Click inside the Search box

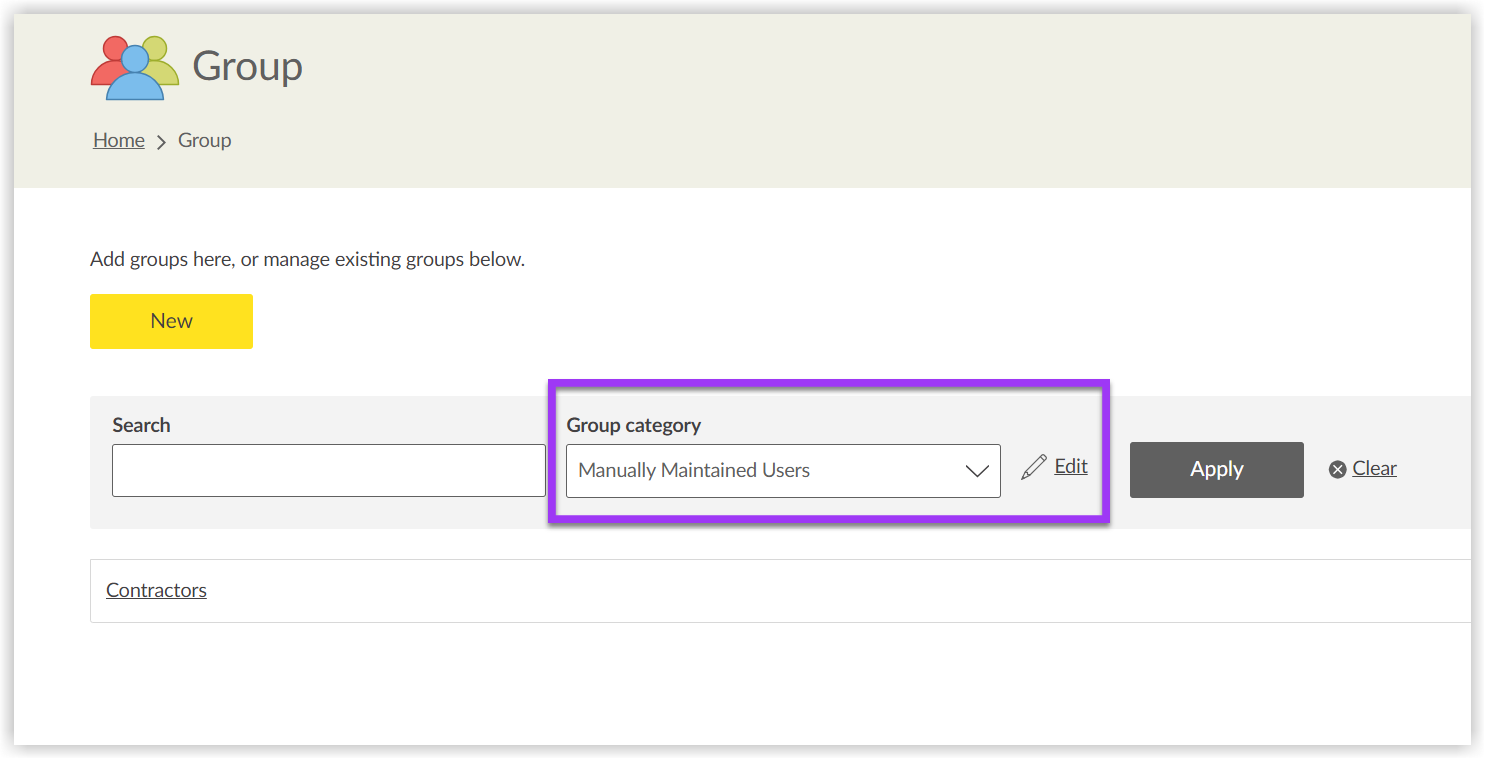[x=327, y=470]
